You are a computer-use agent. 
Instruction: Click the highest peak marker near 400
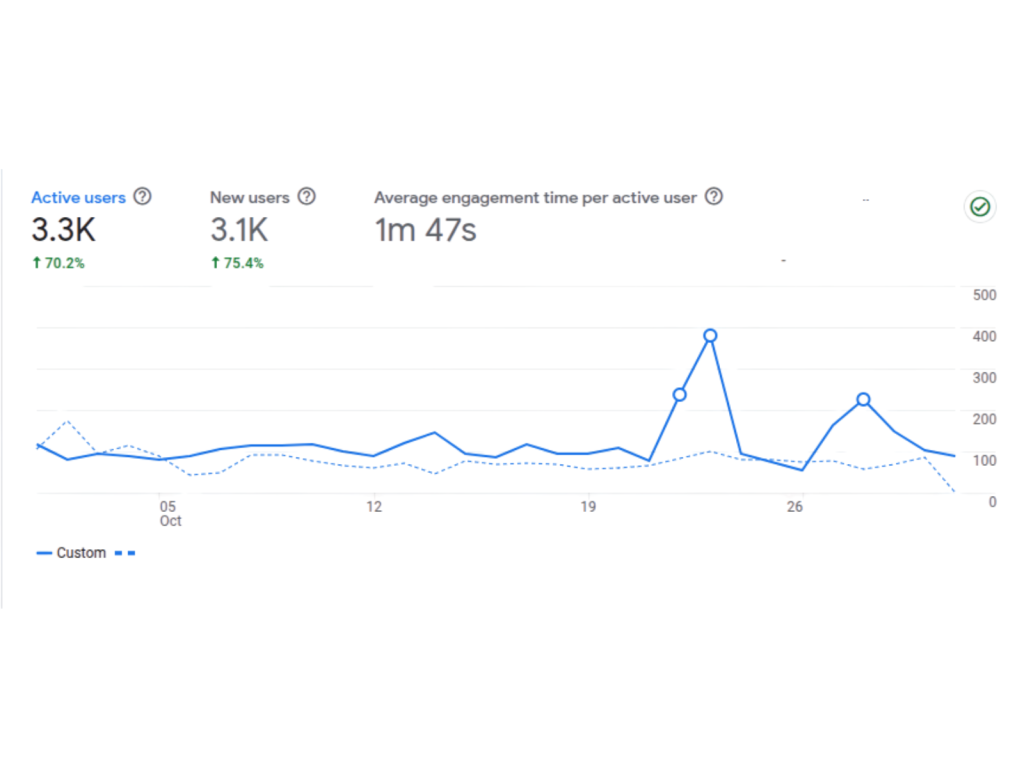(710, 336)
